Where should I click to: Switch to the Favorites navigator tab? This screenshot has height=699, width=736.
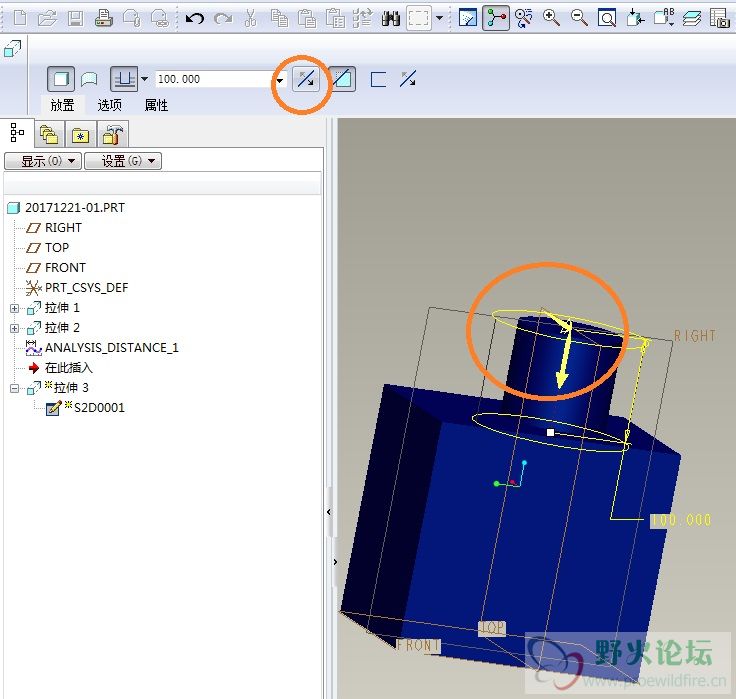(81, 135)
